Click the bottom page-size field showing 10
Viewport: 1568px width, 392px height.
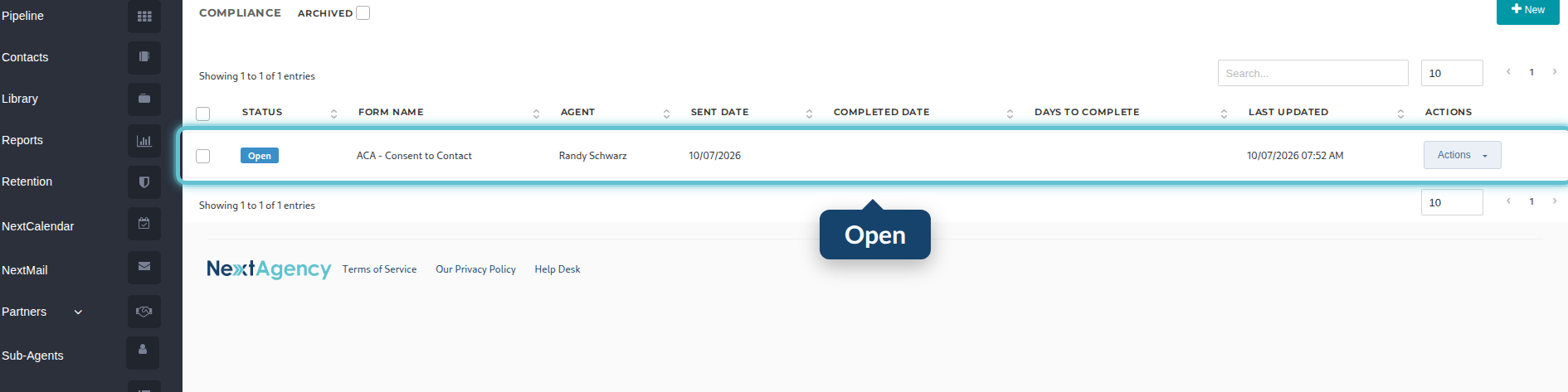1452,202
